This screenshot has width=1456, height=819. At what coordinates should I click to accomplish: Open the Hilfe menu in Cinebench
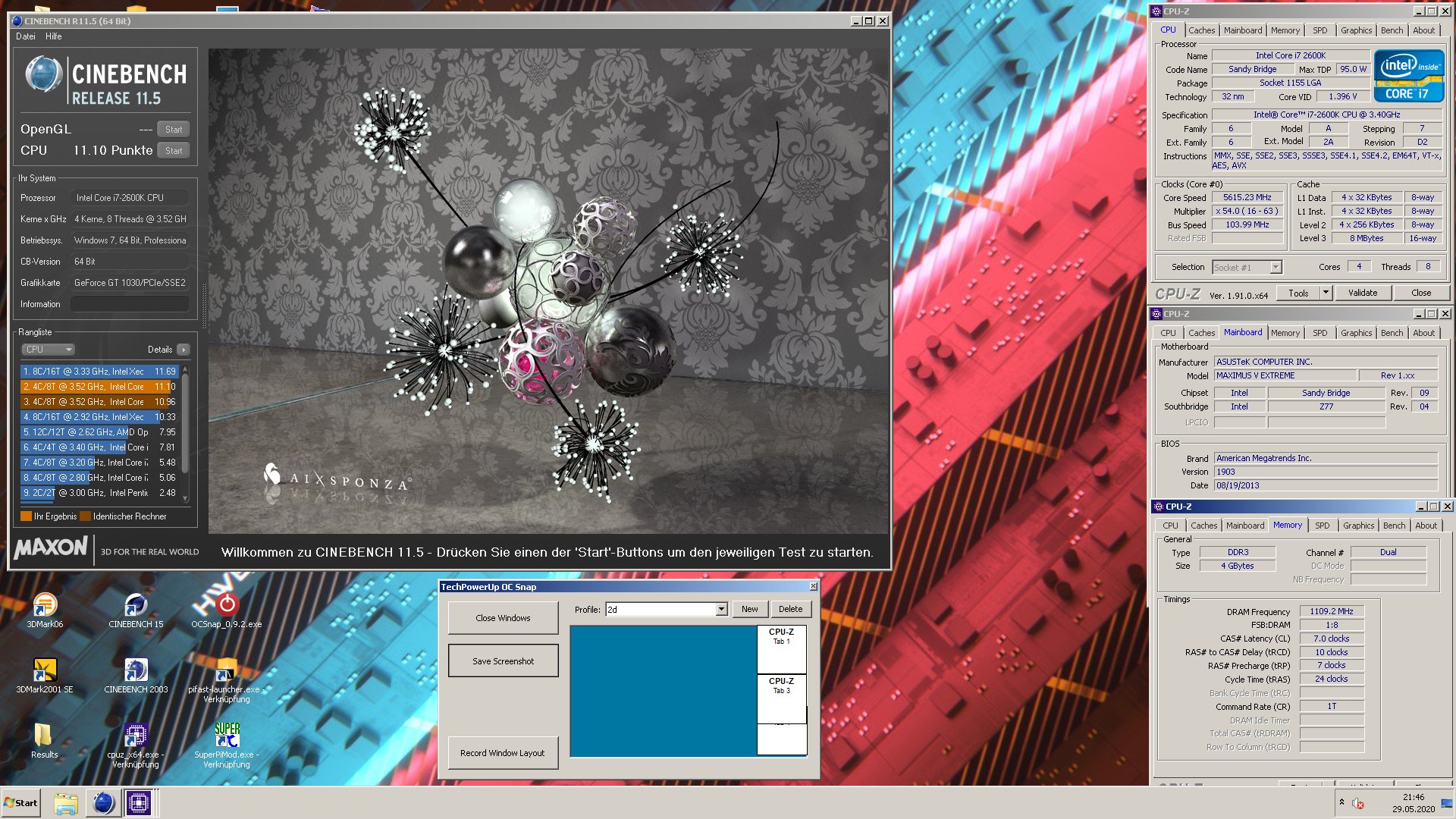click(x=53, y=36)
